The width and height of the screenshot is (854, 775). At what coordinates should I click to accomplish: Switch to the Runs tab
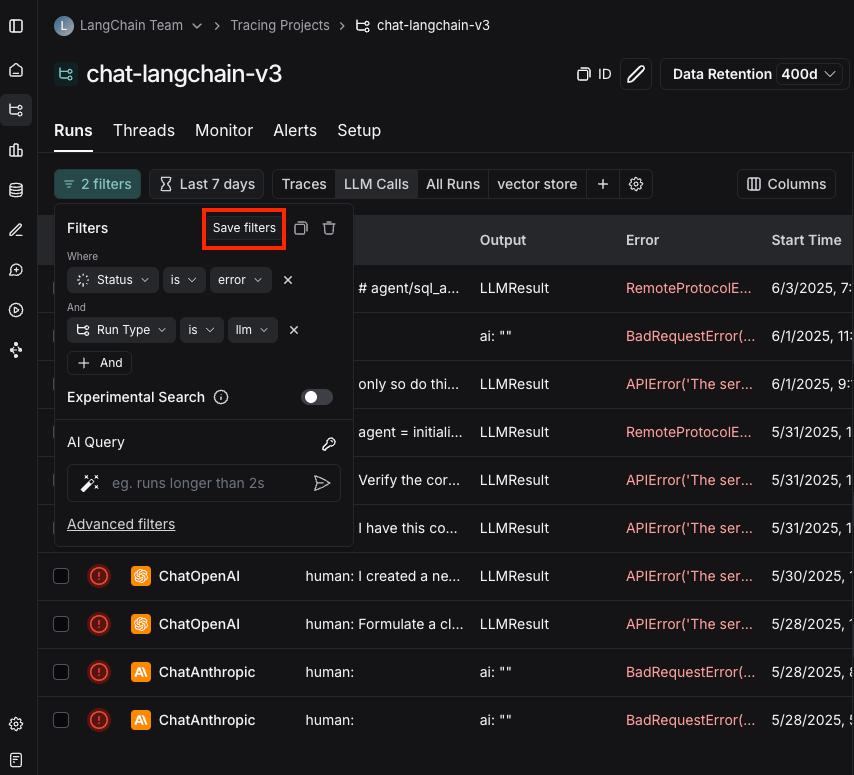73,131
